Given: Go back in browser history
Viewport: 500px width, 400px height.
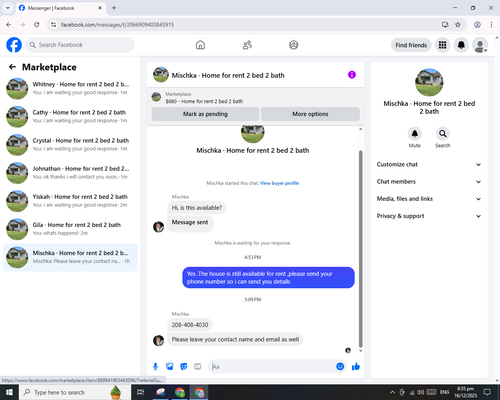Looking at the screenshot, I should (9, 24).
